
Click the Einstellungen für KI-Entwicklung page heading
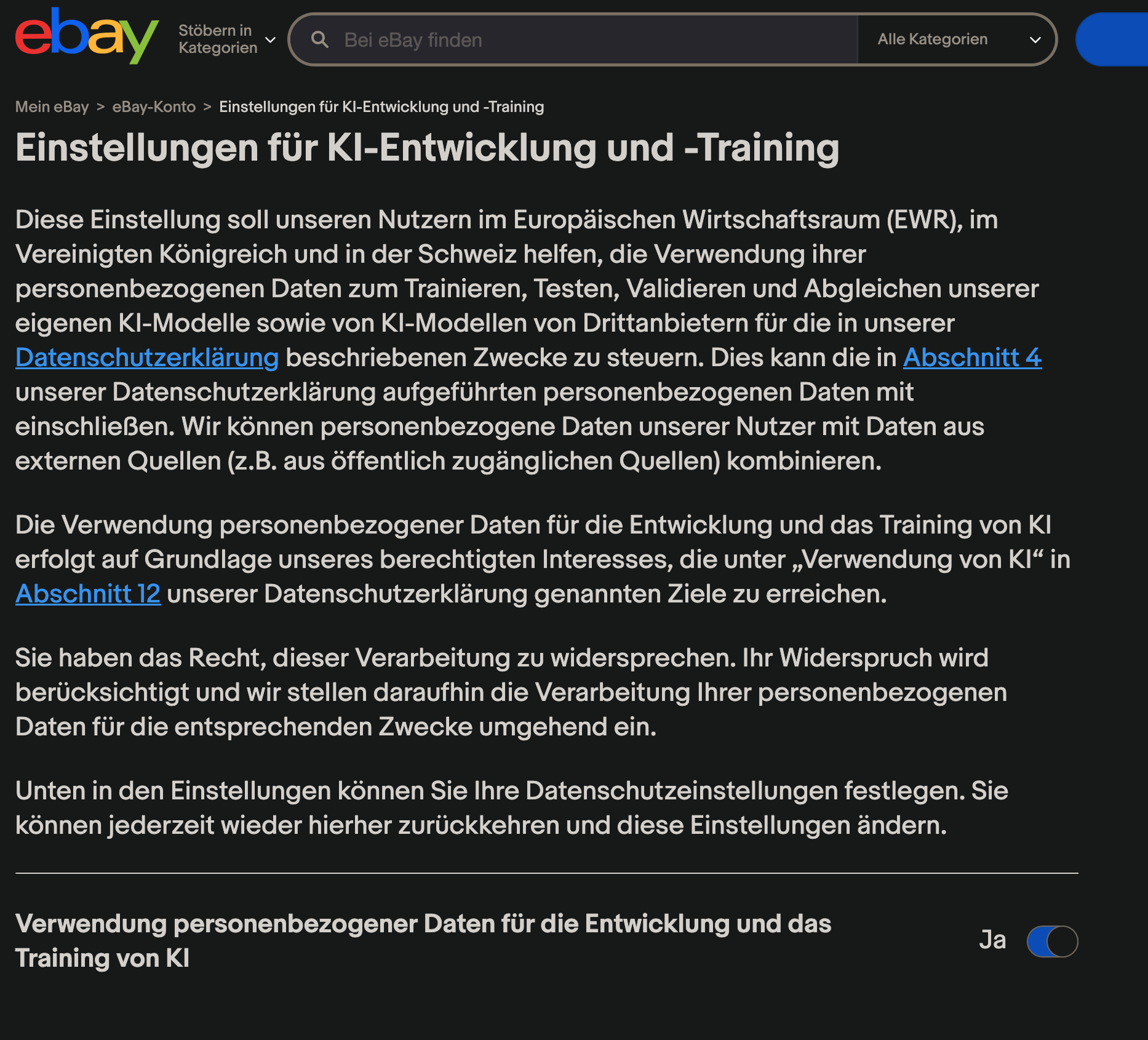(x=427, y=148)
